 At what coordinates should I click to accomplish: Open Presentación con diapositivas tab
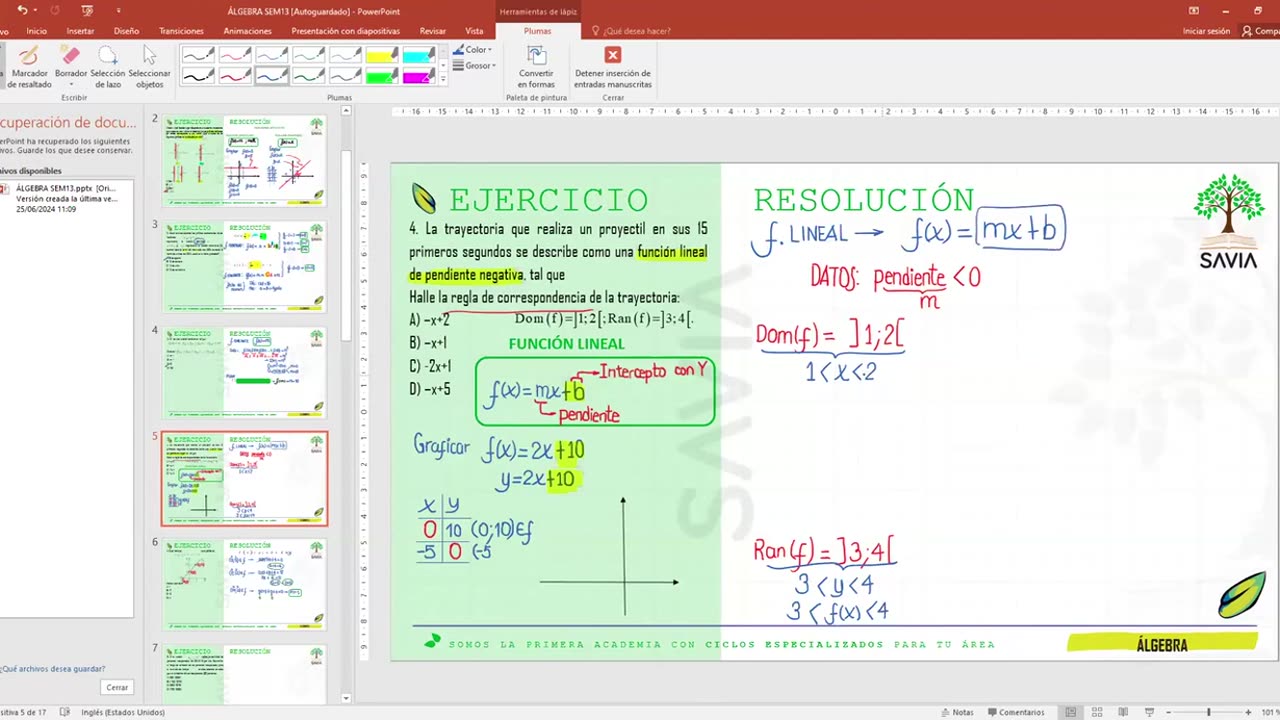click(x=345, y=31)
